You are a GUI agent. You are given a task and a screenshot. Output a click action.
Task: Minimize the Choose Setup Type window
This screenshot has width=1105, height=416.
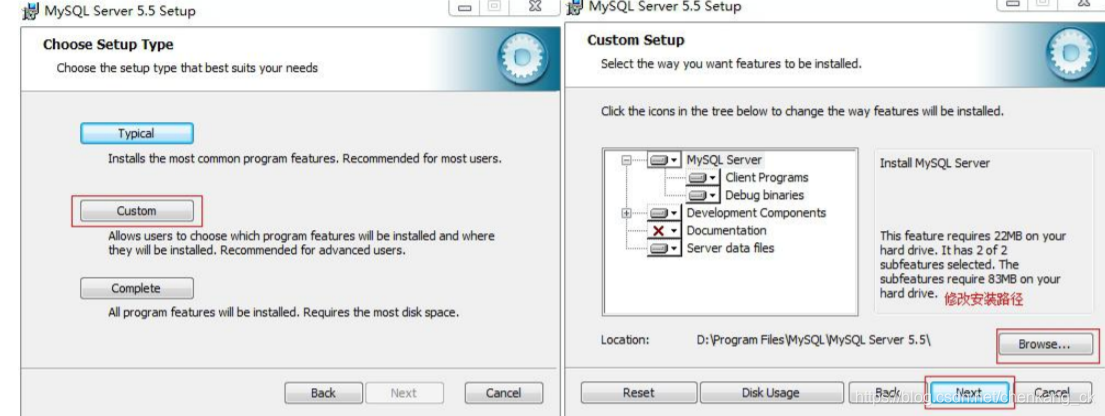click(x=464, y=6)
